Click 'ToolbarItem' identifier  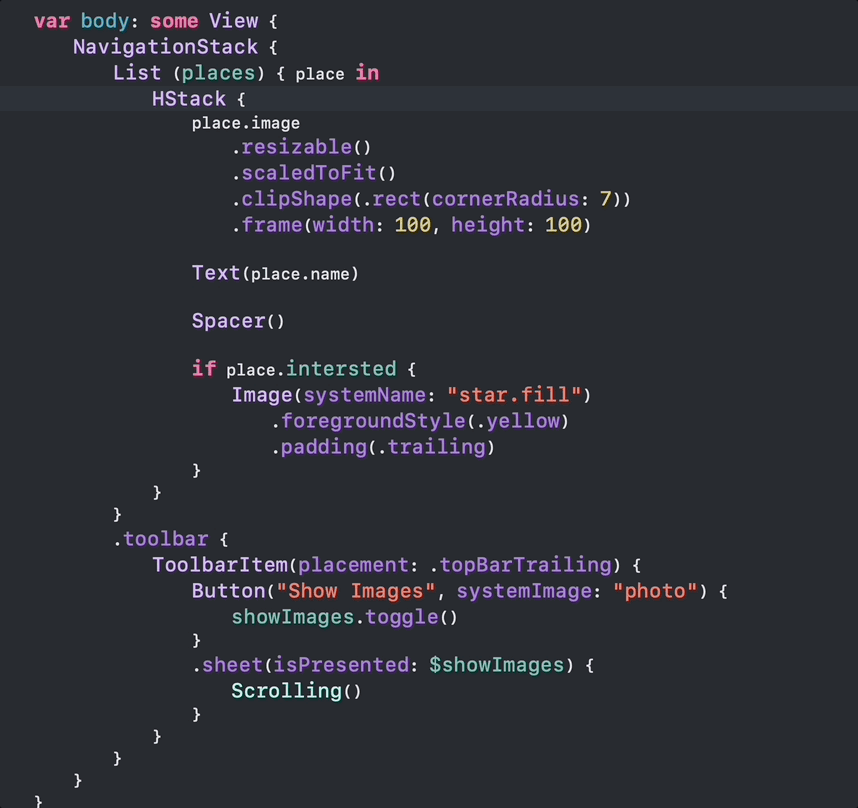point(220,565)
